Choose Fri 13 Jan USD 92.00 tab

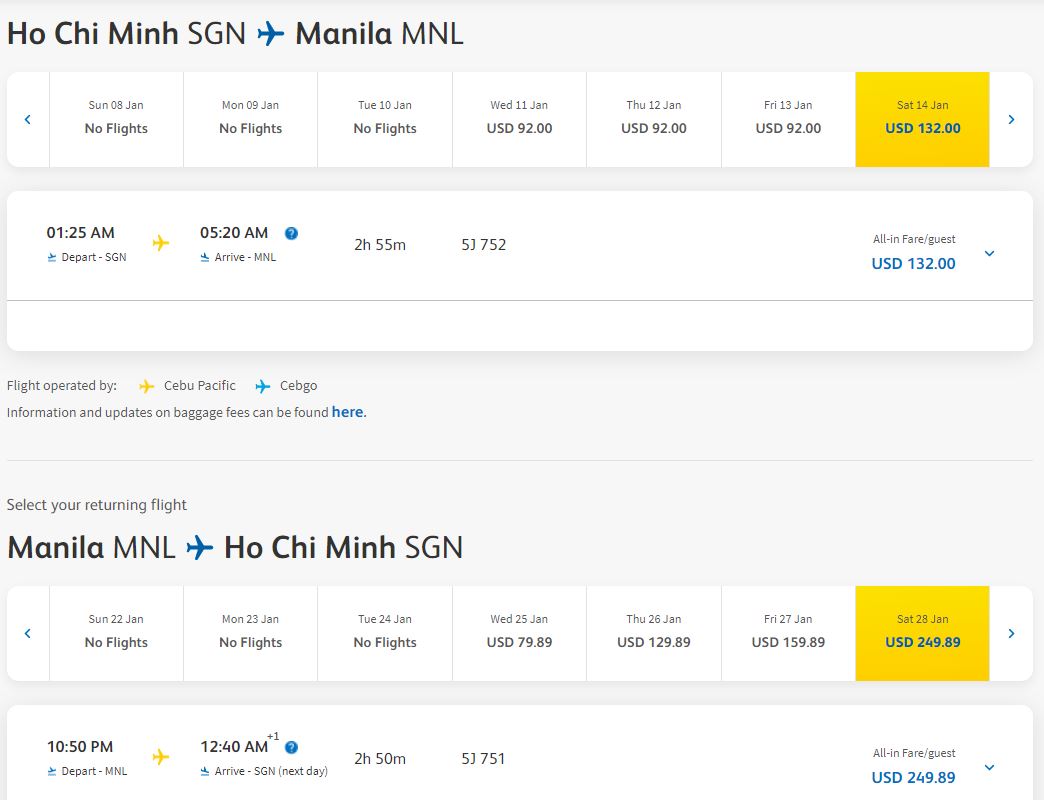788,119
